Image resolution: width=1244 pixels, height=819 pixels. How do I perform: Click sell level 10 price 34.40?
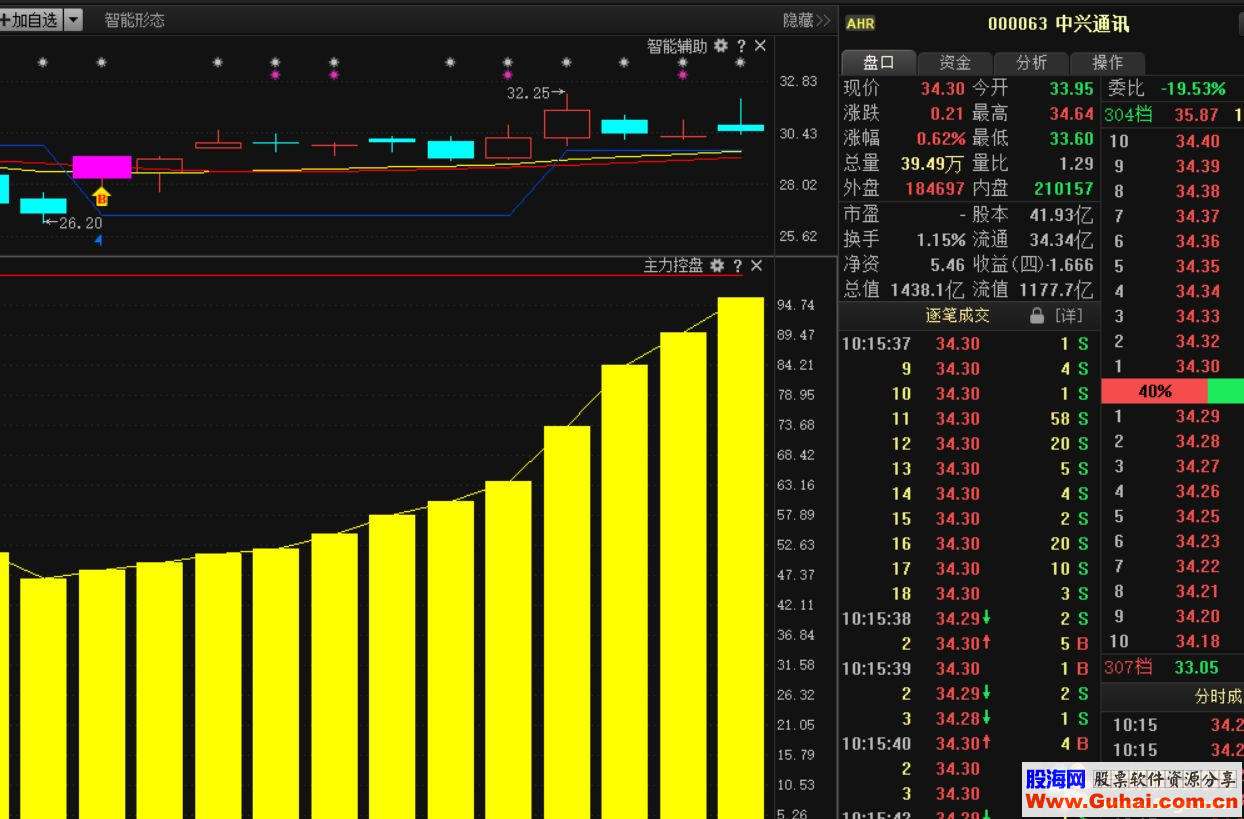(x=1197, y=141)
